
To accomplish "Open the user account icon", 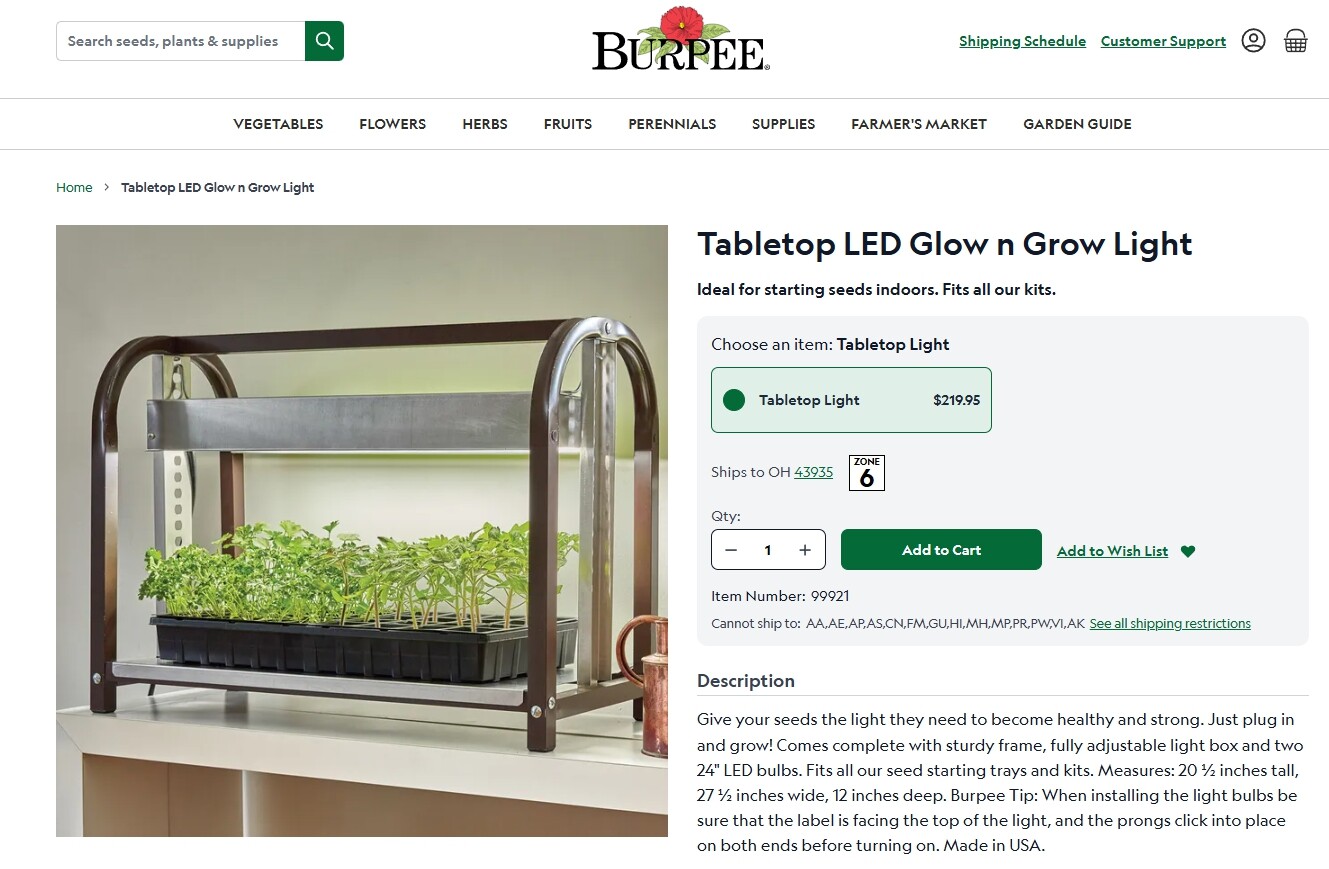I will (x=1253, y=41).
